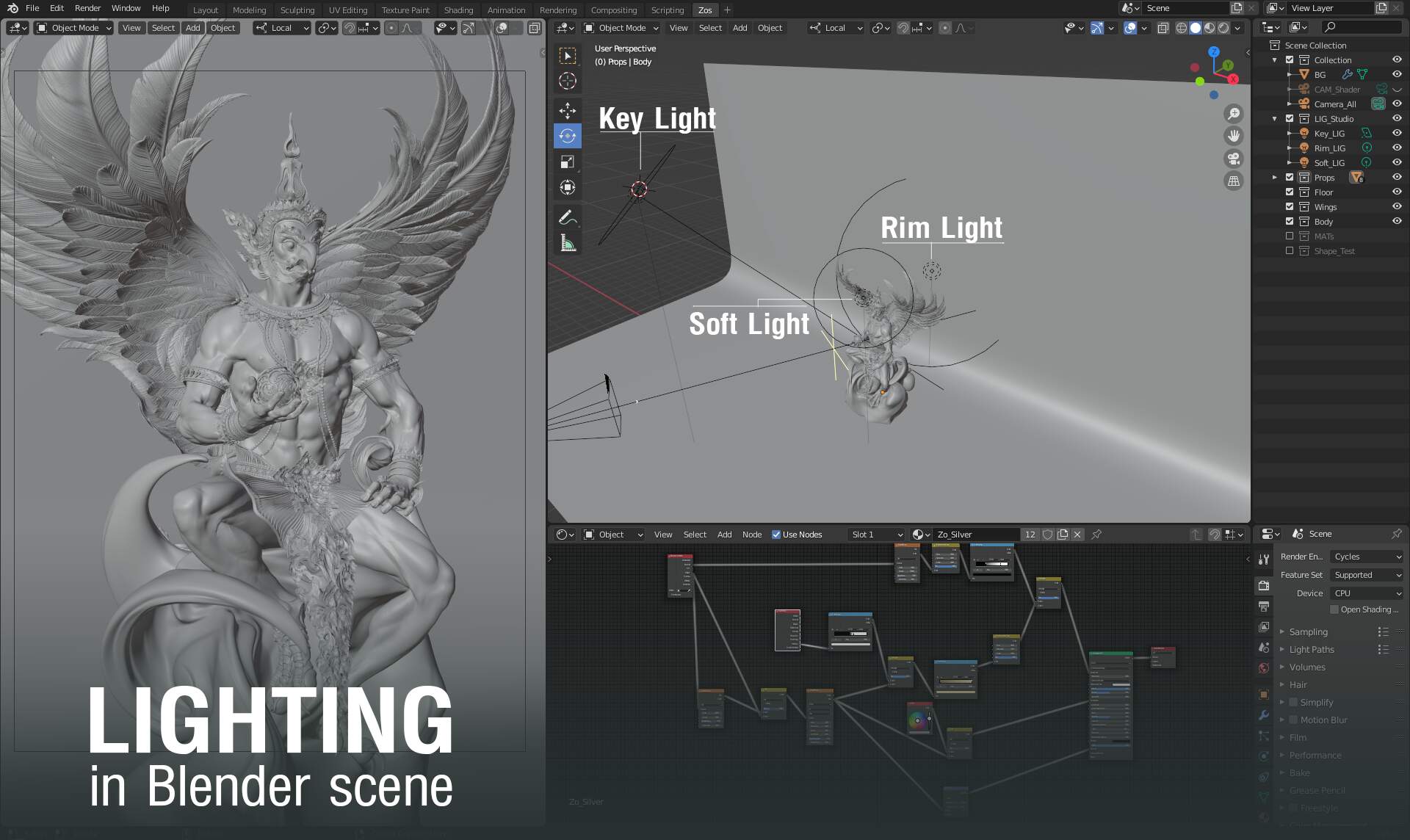Open the Render menu
Image resolution: width=1410 pixels, height=840 pixels.
(x=87, y=8)
